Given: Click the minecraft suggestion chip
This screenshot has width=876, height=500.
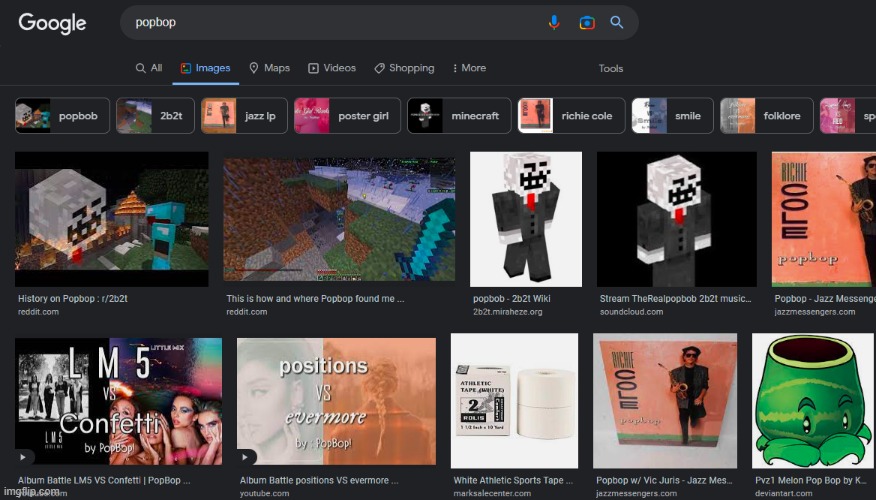Looking at the screenshot, I should click(459, 116).
